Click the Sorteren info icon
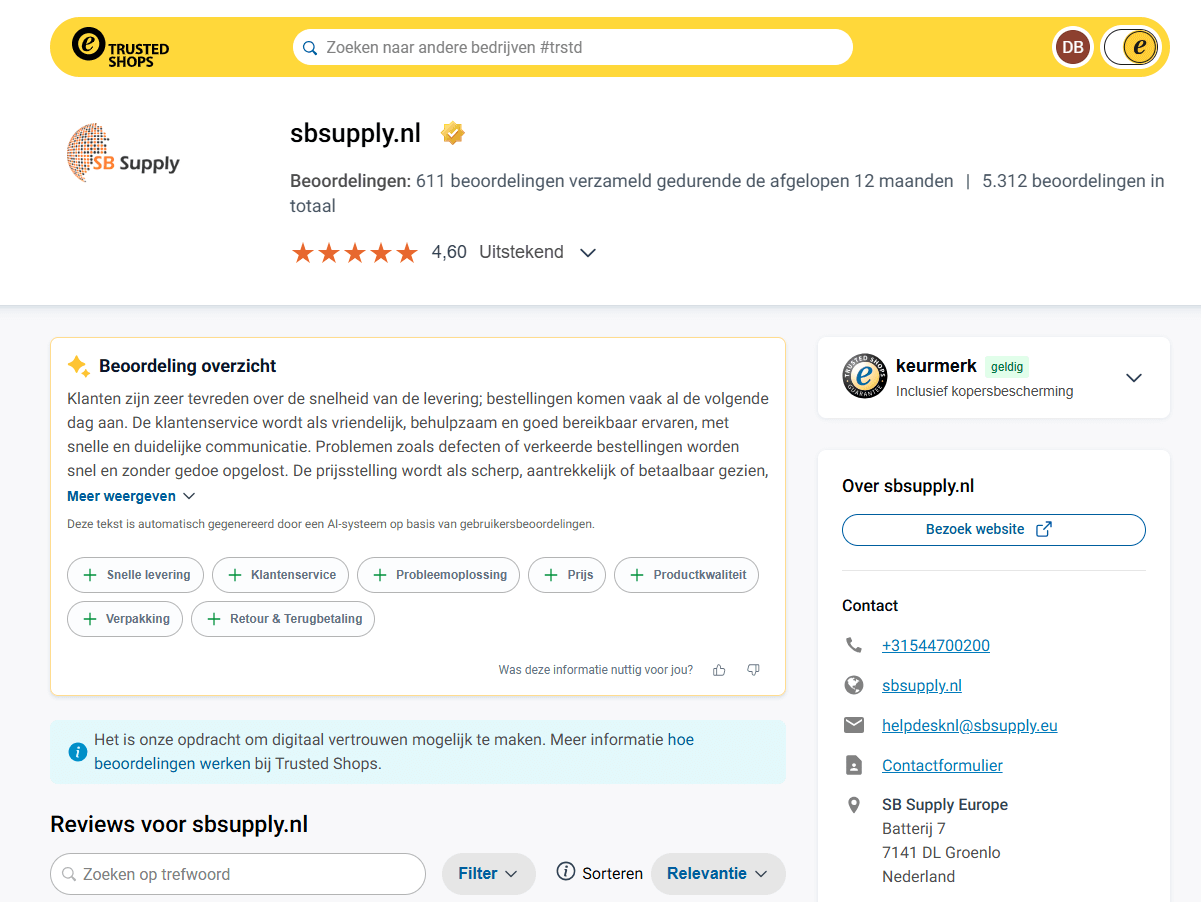 pos(566,873)
